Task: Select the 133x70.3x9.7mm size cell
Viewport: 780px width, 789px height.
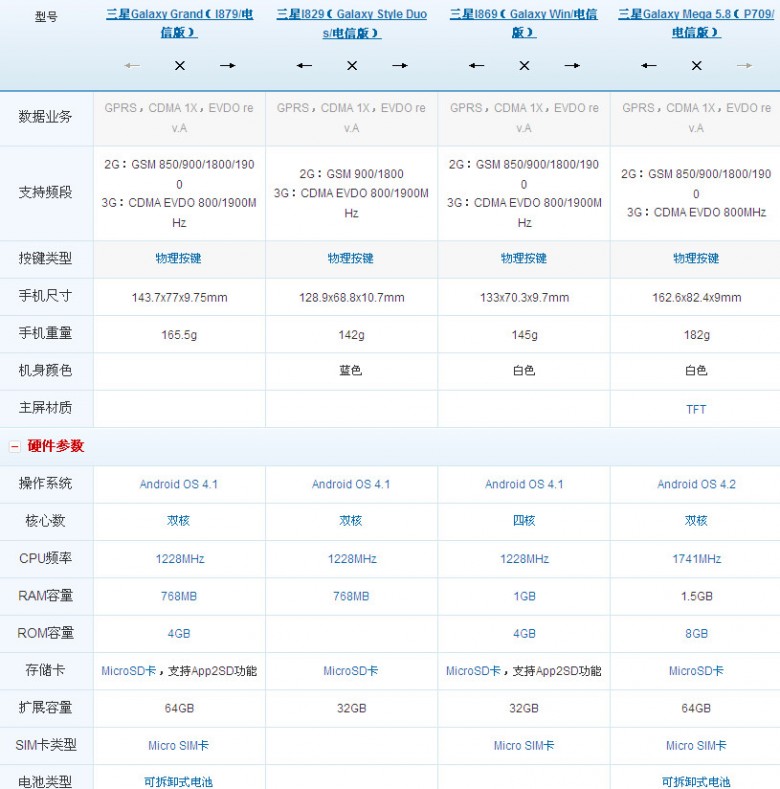Action: [x=524, y=298]
